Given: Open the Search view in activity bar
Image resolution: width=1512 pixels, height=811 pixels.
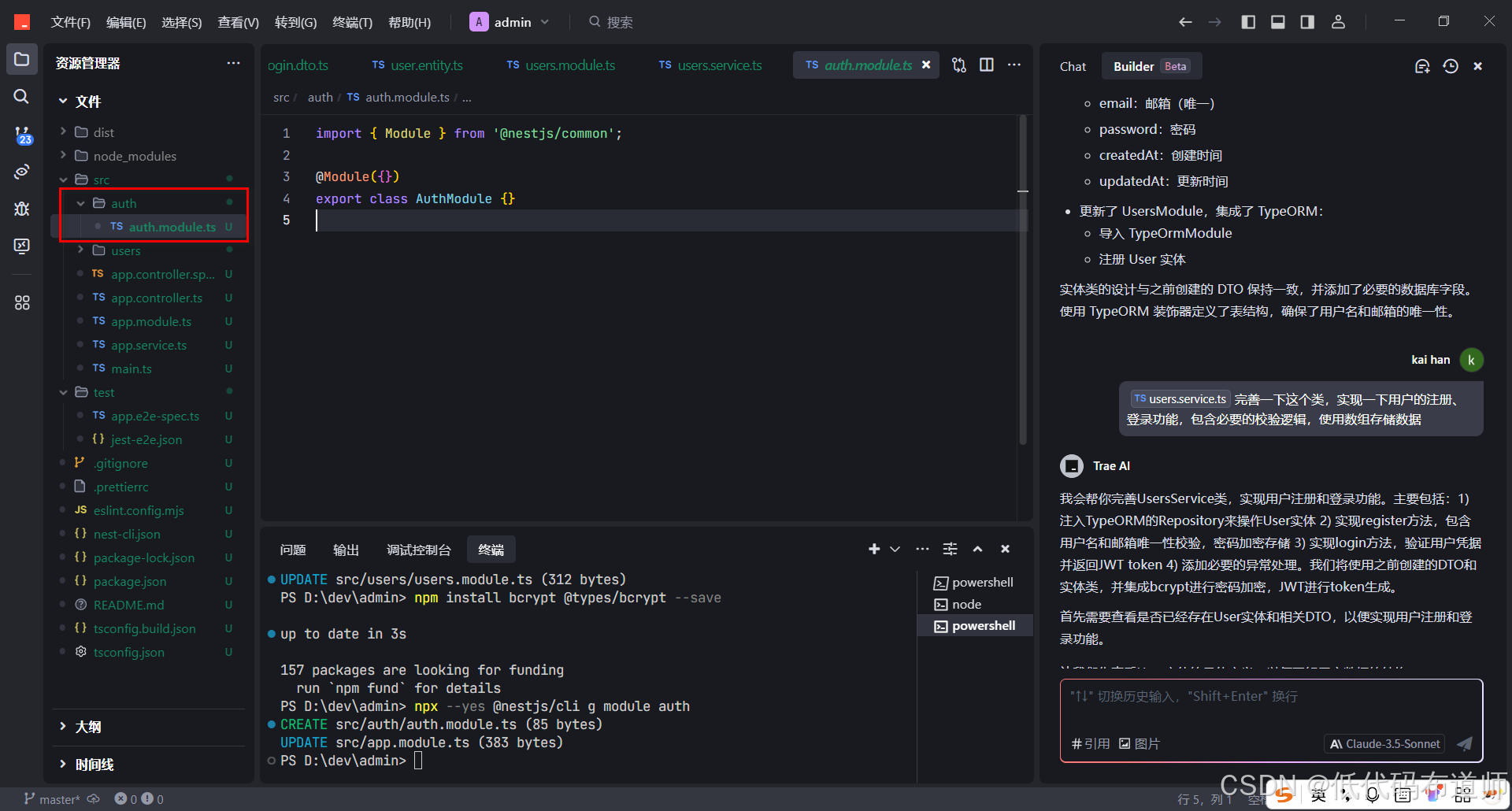Looking at the screenshot, I should [22, 96].
